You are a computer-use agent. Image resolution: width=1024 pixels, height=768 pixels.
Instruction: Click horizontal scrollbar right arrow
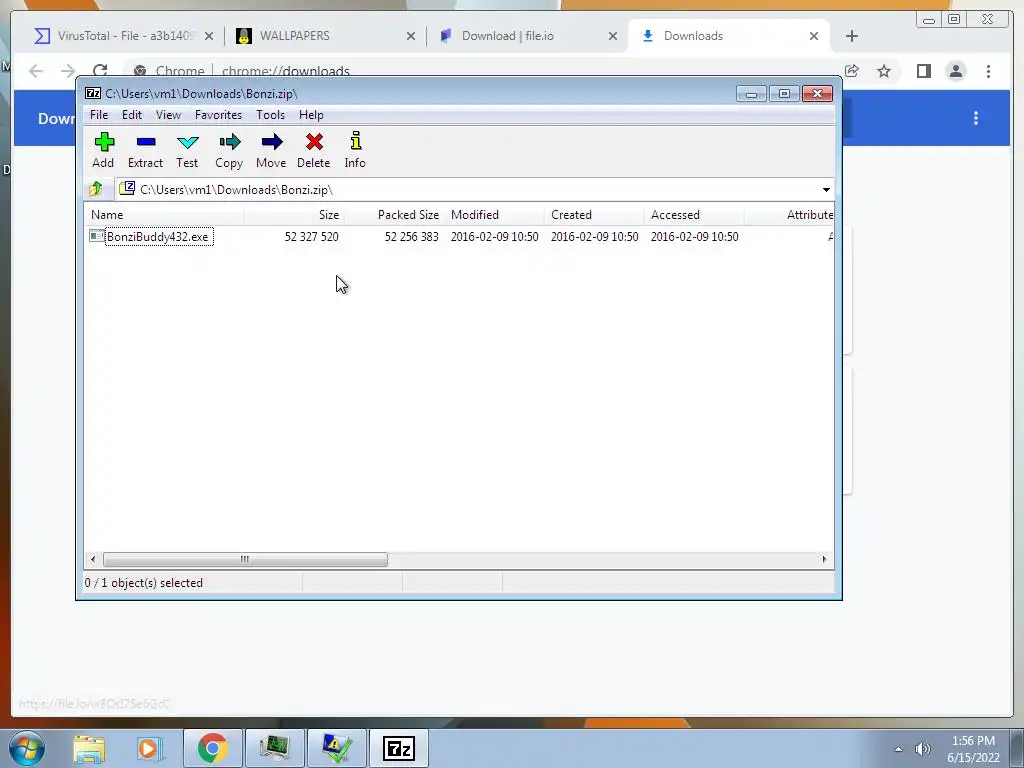(x=824, y=559)
